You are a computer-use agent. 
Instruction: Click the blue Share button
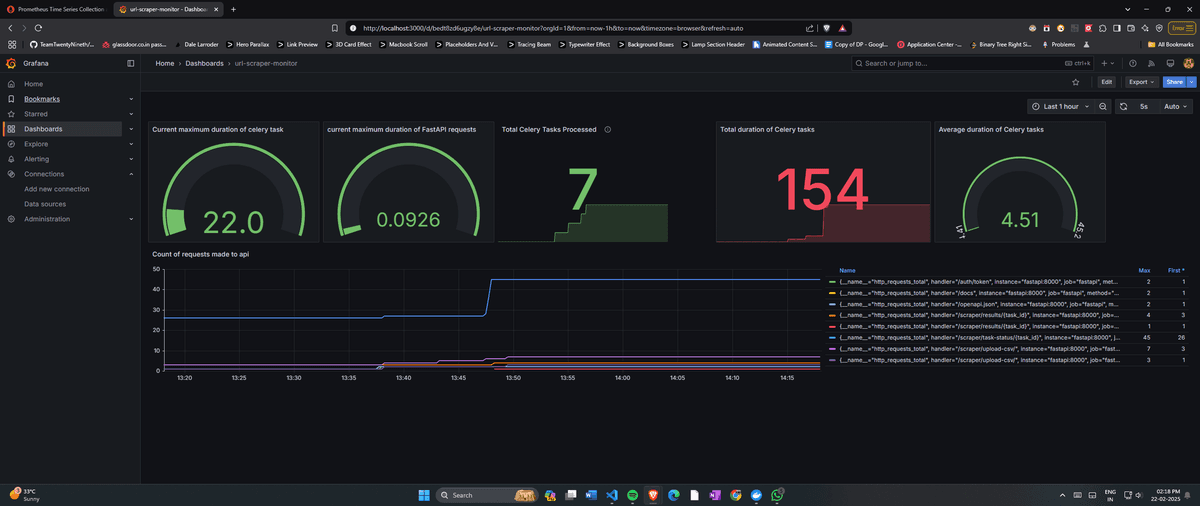tap(1174, 82)
